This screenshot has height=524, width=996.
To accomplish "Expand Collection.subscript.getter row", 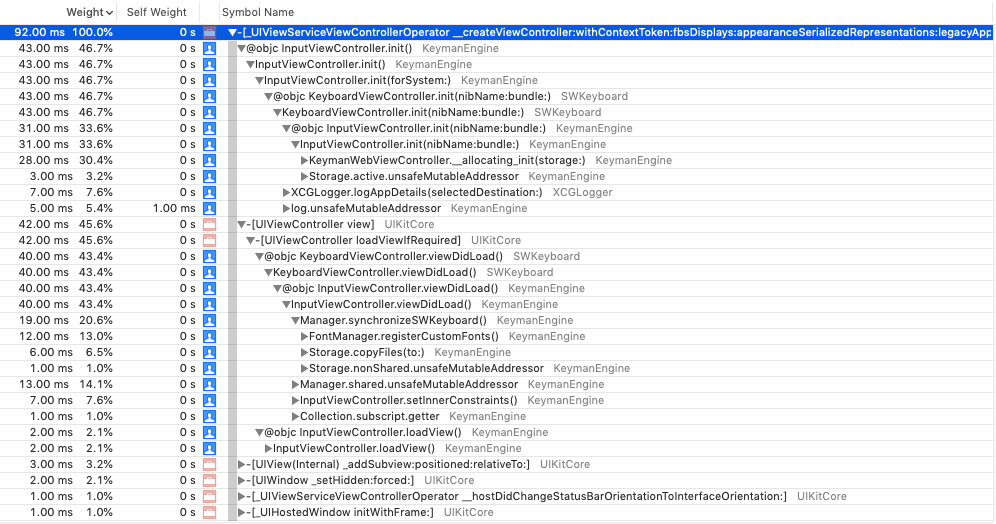I will click(x=295, y=417).
